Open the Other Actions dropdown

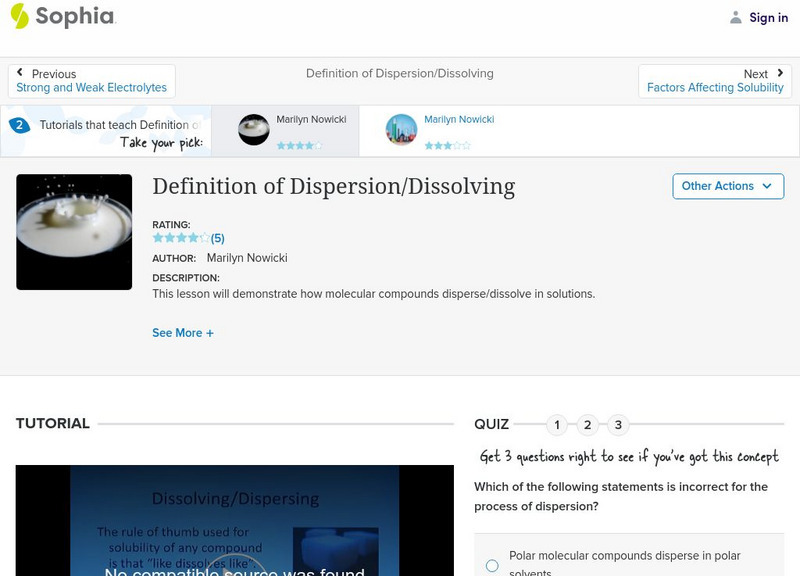coord(728,186)
